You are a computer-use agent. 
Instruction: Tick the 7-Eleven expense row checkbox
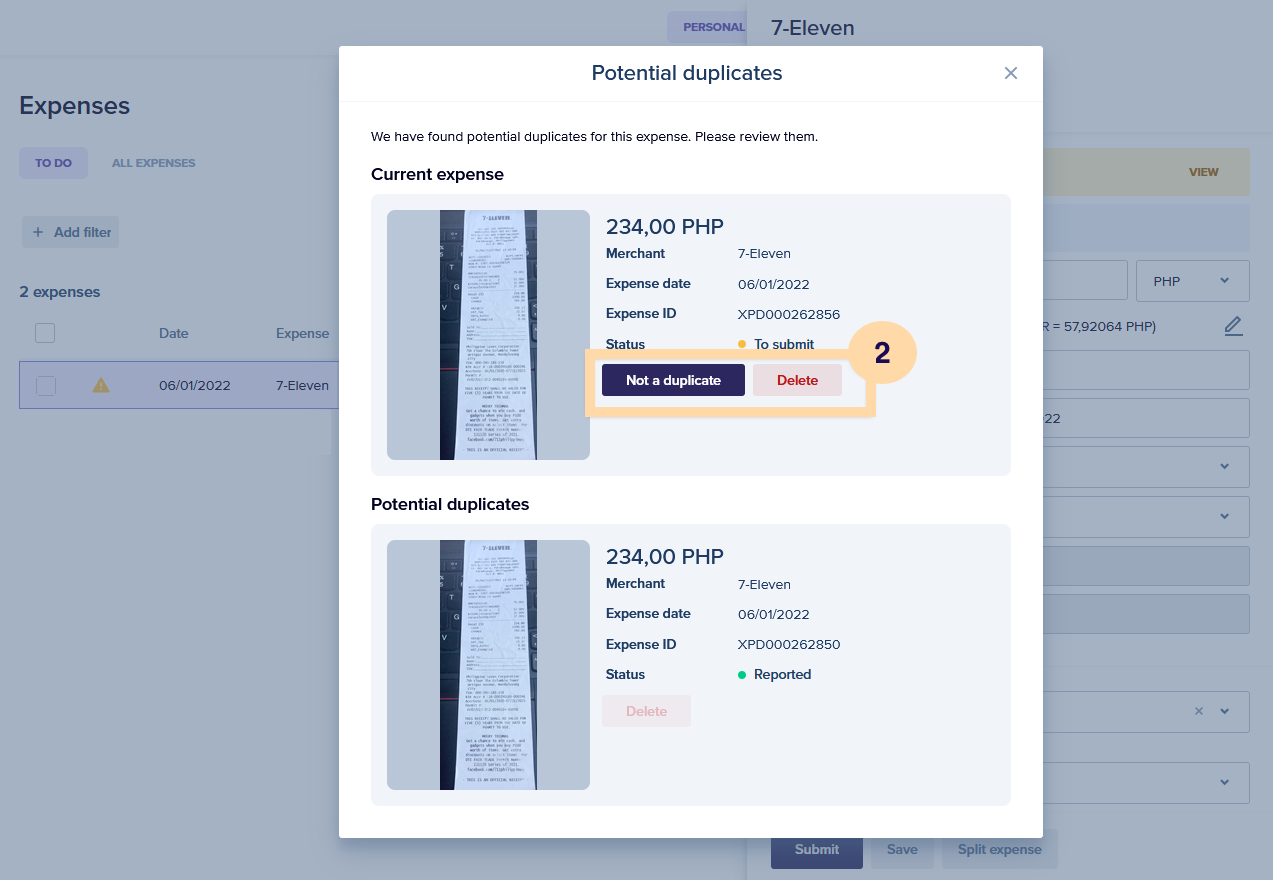[x=46, y=385]
